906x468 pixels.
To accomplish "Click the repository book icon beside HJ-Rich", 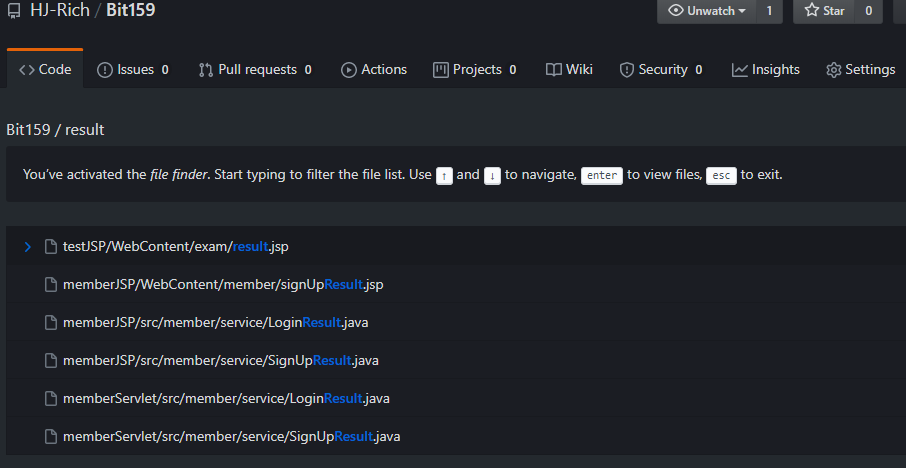I will [x=14, y=10].
